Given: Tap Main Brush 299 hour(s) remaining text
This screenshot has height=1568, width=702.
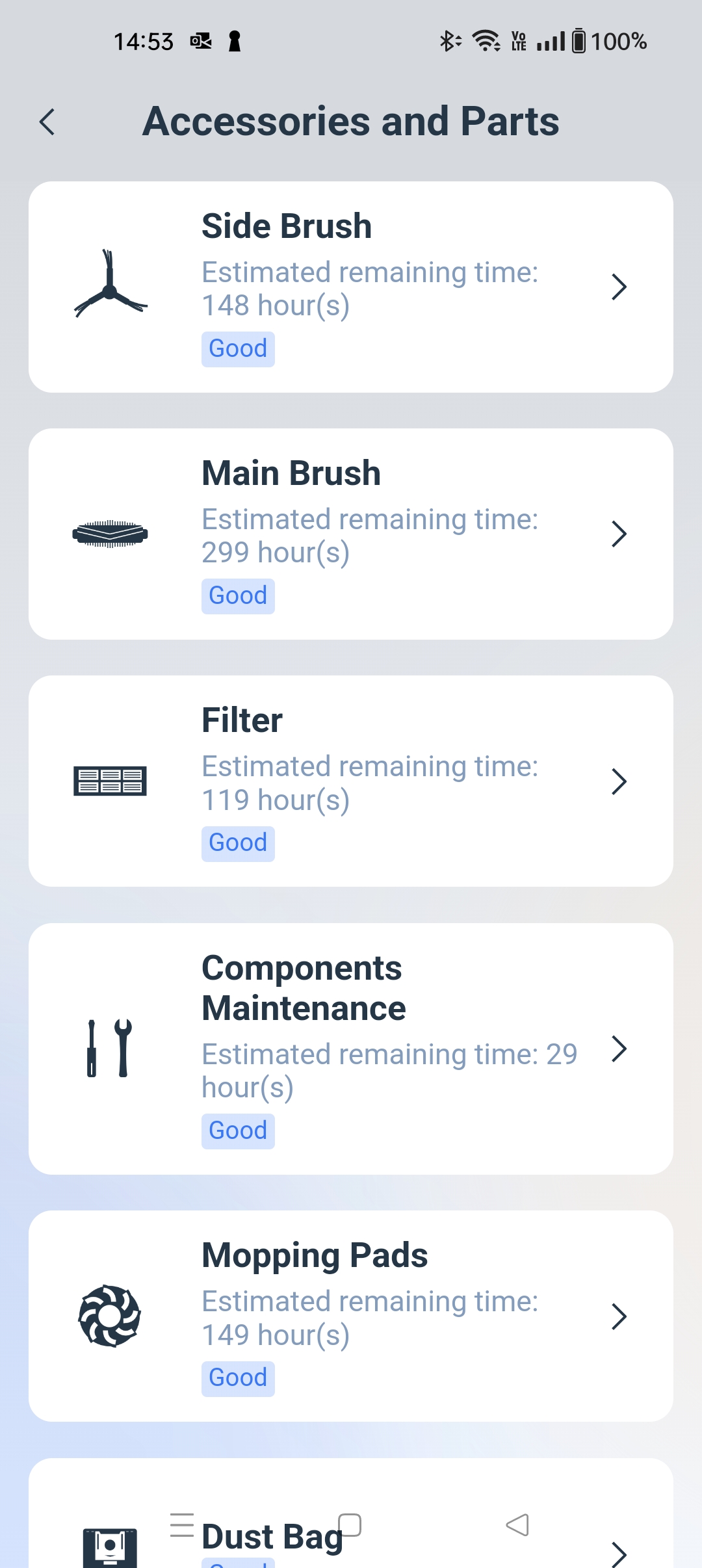Looking at the screenshot, I should click(x=276, y=553).
